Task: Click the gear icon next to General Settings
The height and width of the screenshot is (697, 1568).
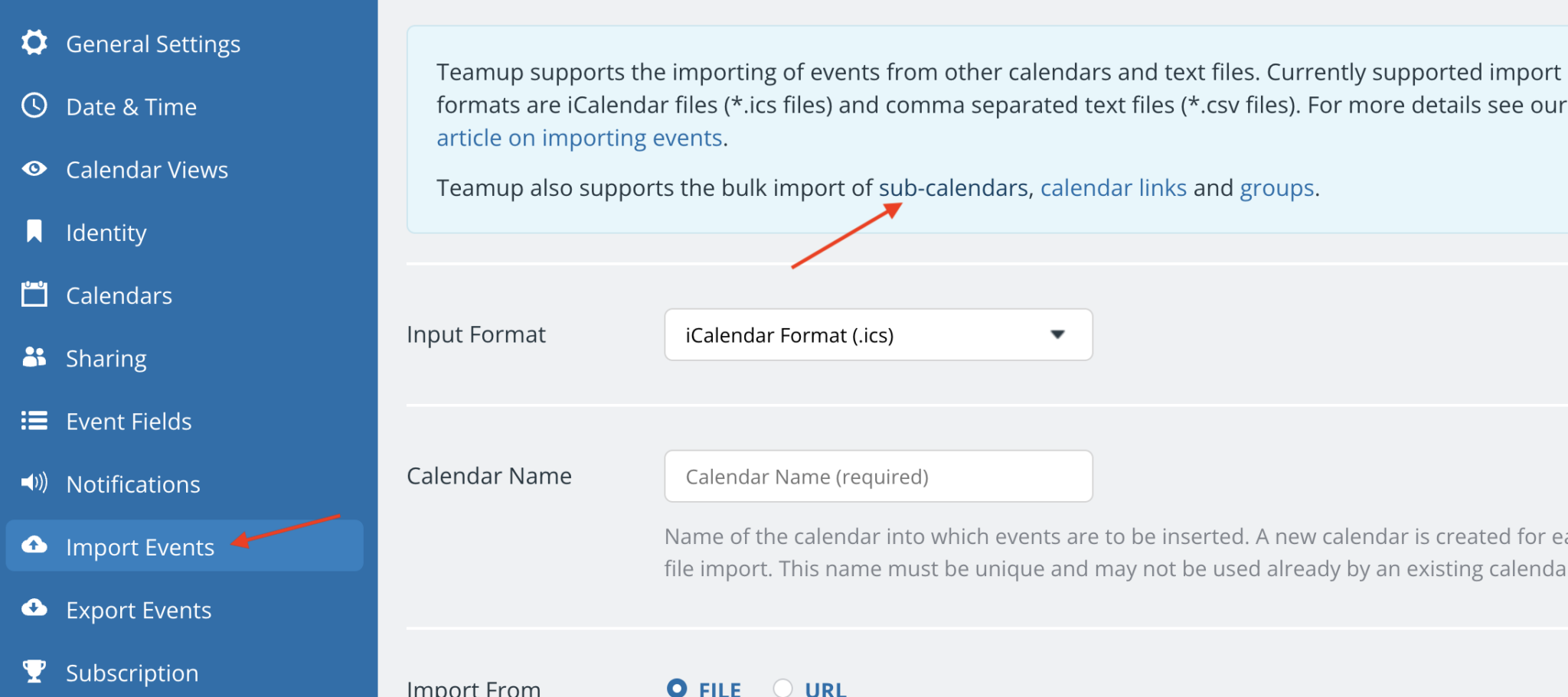Action: point(34,43)
